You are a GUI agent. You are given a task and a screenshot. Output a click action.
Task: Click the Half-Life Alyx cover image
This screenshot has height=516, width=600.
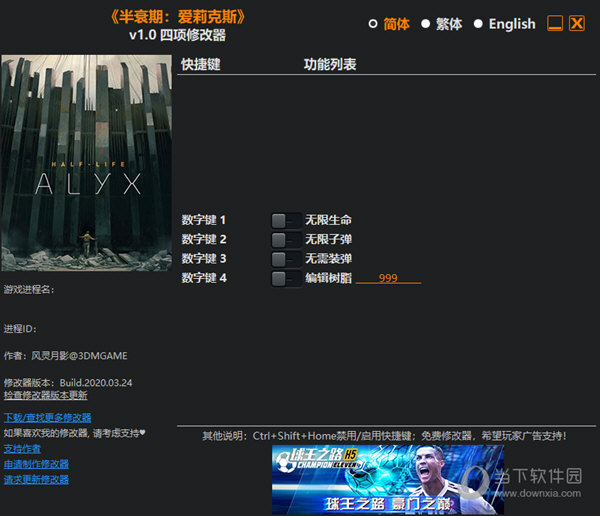[x=86, y=163]
